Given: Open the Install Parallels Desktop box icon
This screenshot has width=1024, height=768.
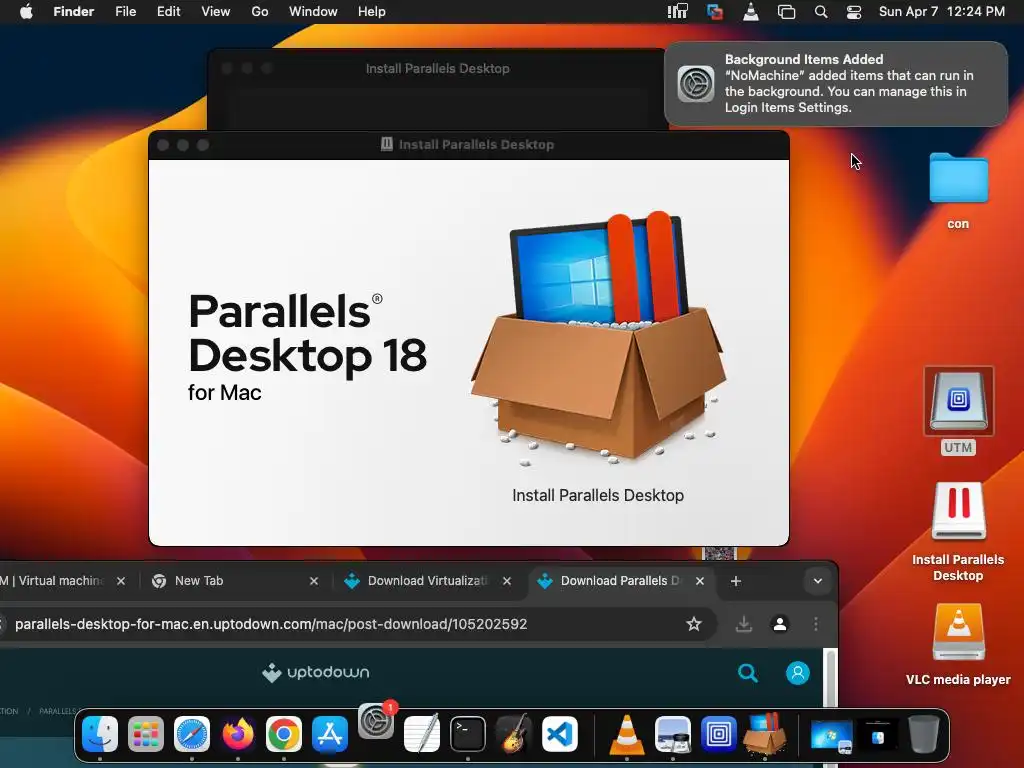Looking at the screenshot, I should tap(598, 338).
